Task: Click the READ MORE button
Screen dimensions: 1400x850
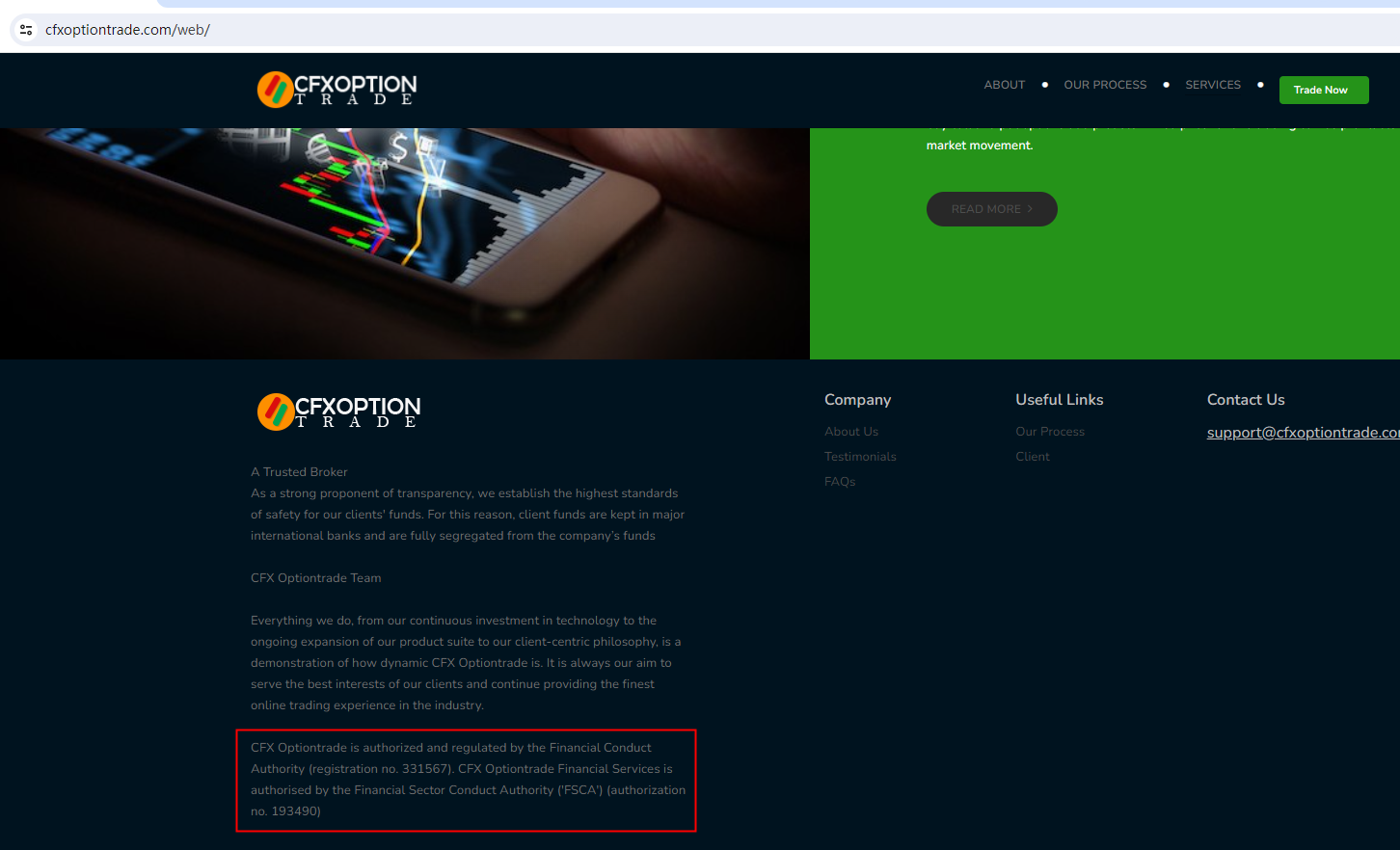Action: tap(991, 209)
